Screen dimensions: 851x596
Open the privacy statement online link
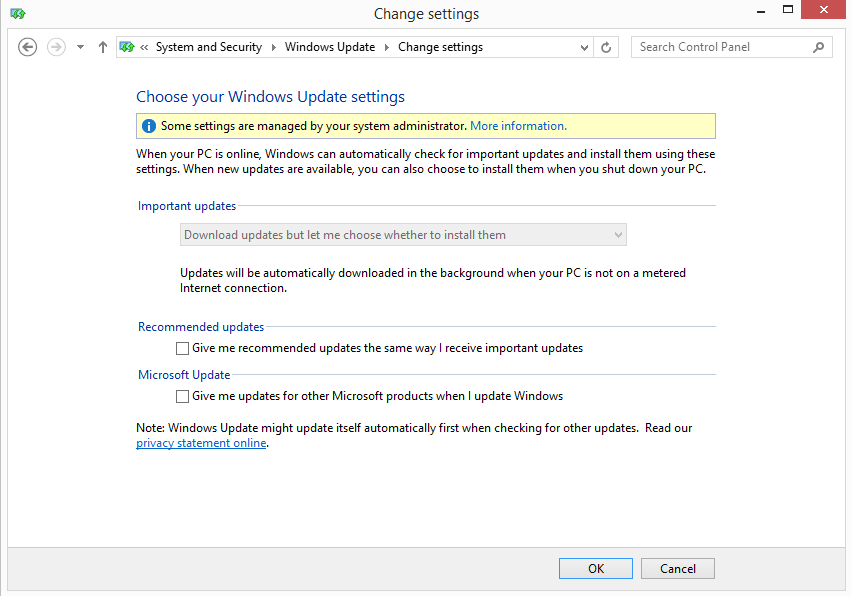click(201, 443)
